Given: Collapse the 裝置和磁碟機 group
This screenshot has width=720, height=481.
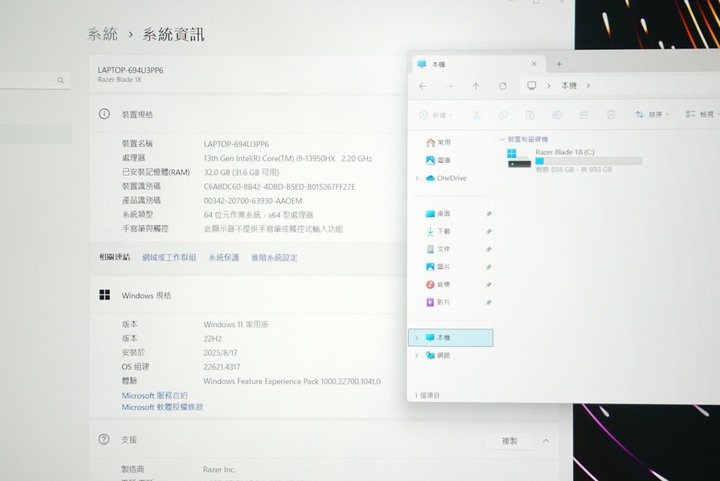Looking at the screenshot, I should tap(502, 139).
